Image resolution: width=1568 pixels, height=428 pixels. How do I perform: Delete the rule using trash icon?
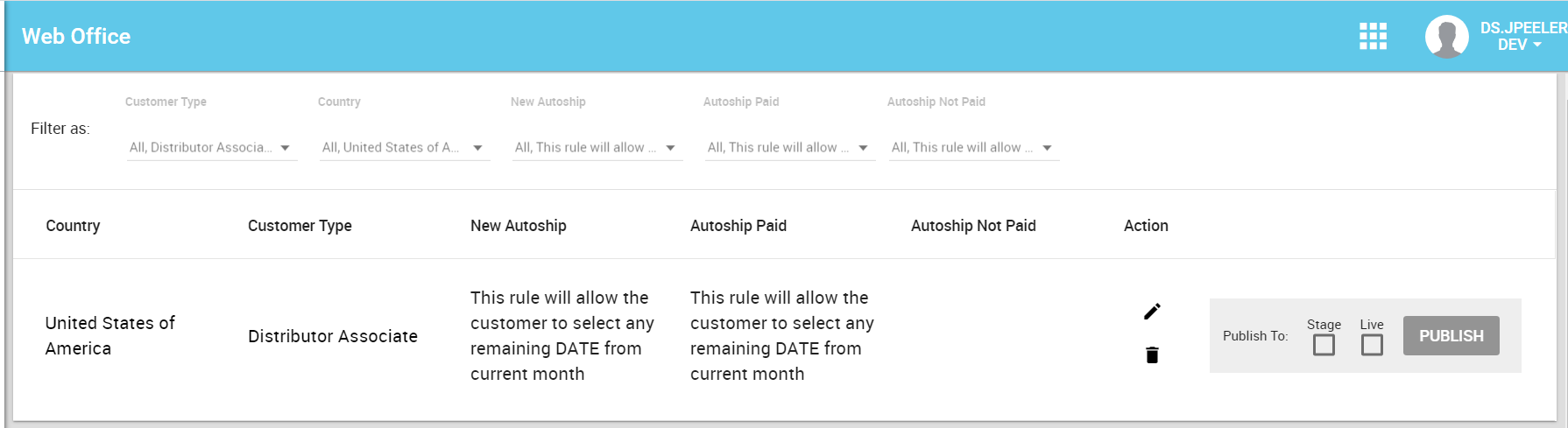point(1152,354)
